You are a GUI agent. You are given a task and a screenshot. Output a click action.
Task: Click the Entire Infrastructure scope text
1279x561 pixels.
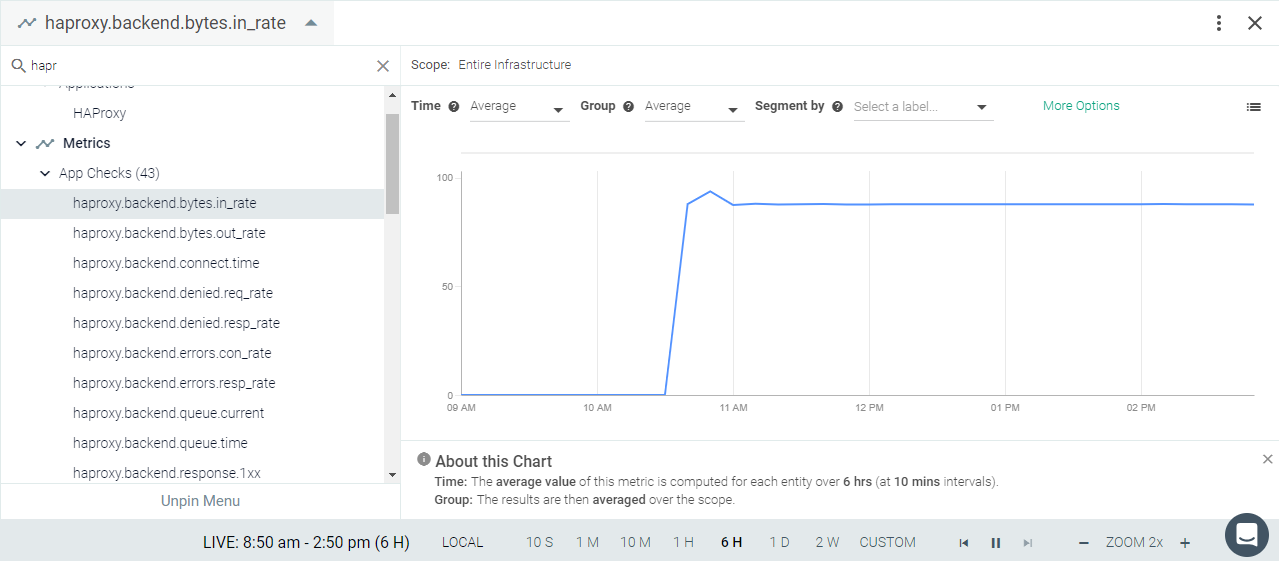515,65
